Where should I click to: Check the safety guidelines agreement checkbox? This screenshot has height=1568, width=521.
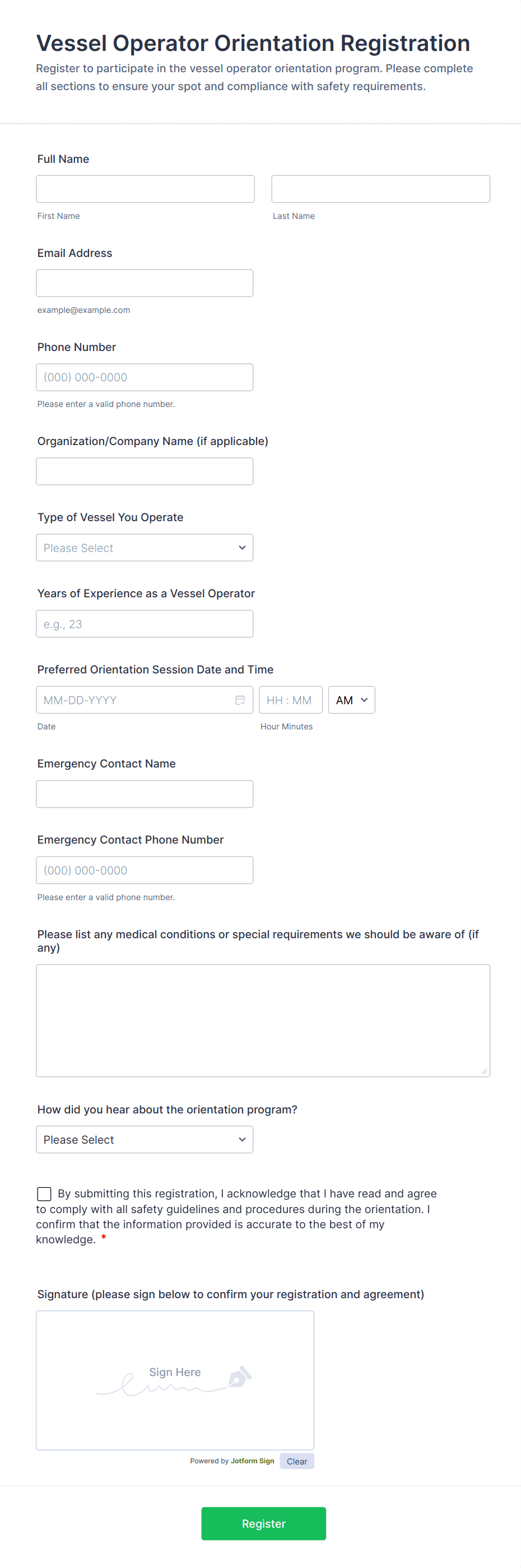pyautogui.click(x=43, y=1193)
